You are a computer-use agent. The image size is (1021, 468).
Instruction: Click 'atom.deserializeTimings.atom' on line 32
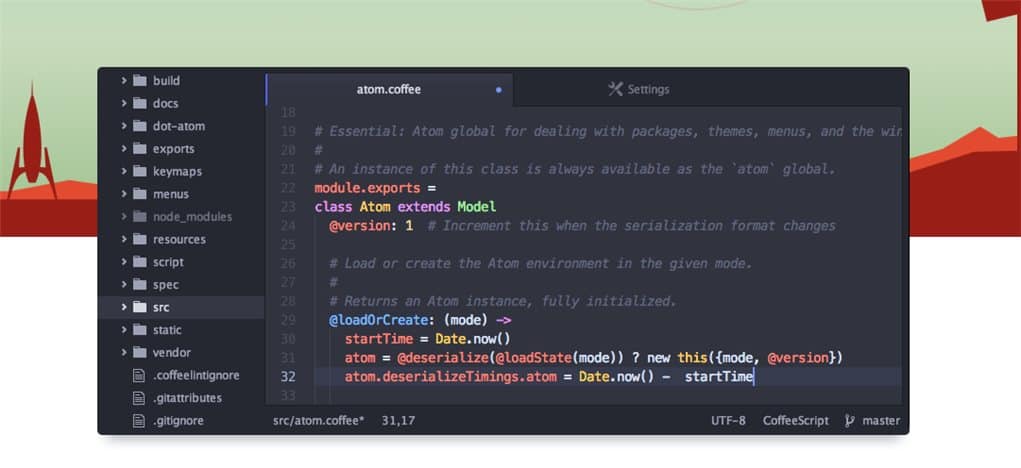[451, 377]
